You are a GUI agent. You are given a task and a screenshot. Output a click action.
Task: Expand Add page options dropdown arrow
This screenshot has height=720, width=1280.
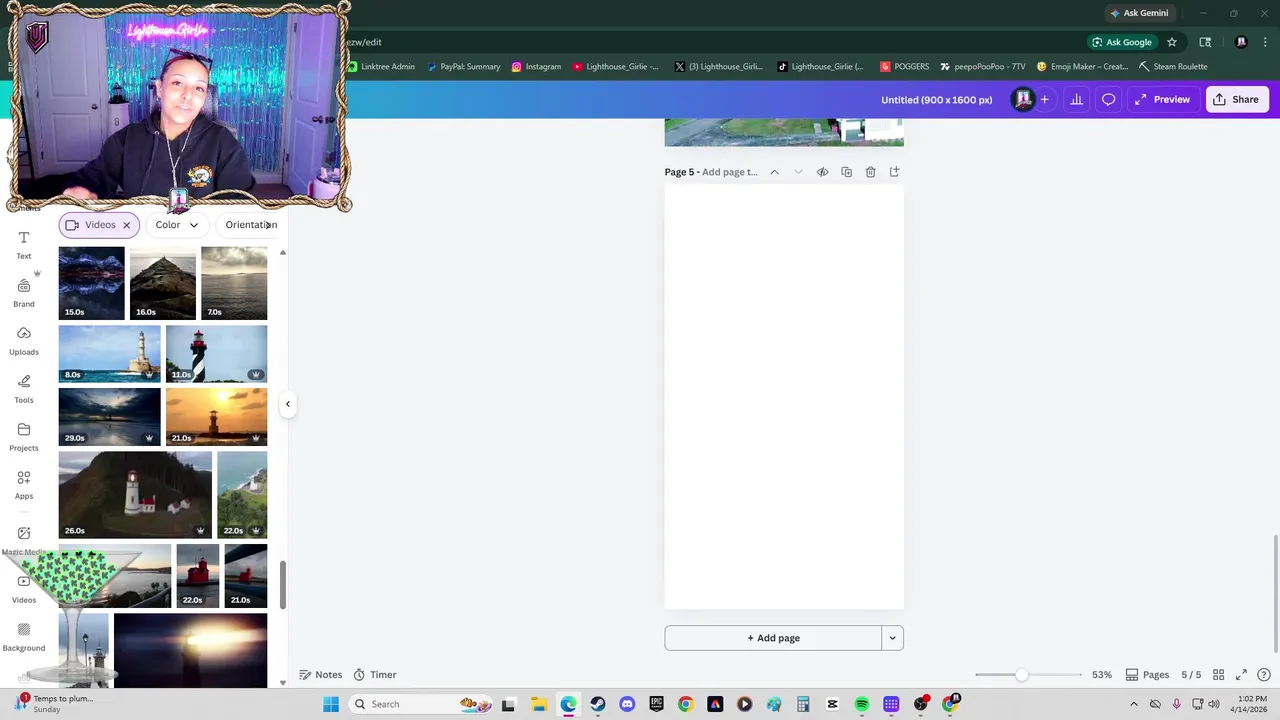click(x=892, y=638)
